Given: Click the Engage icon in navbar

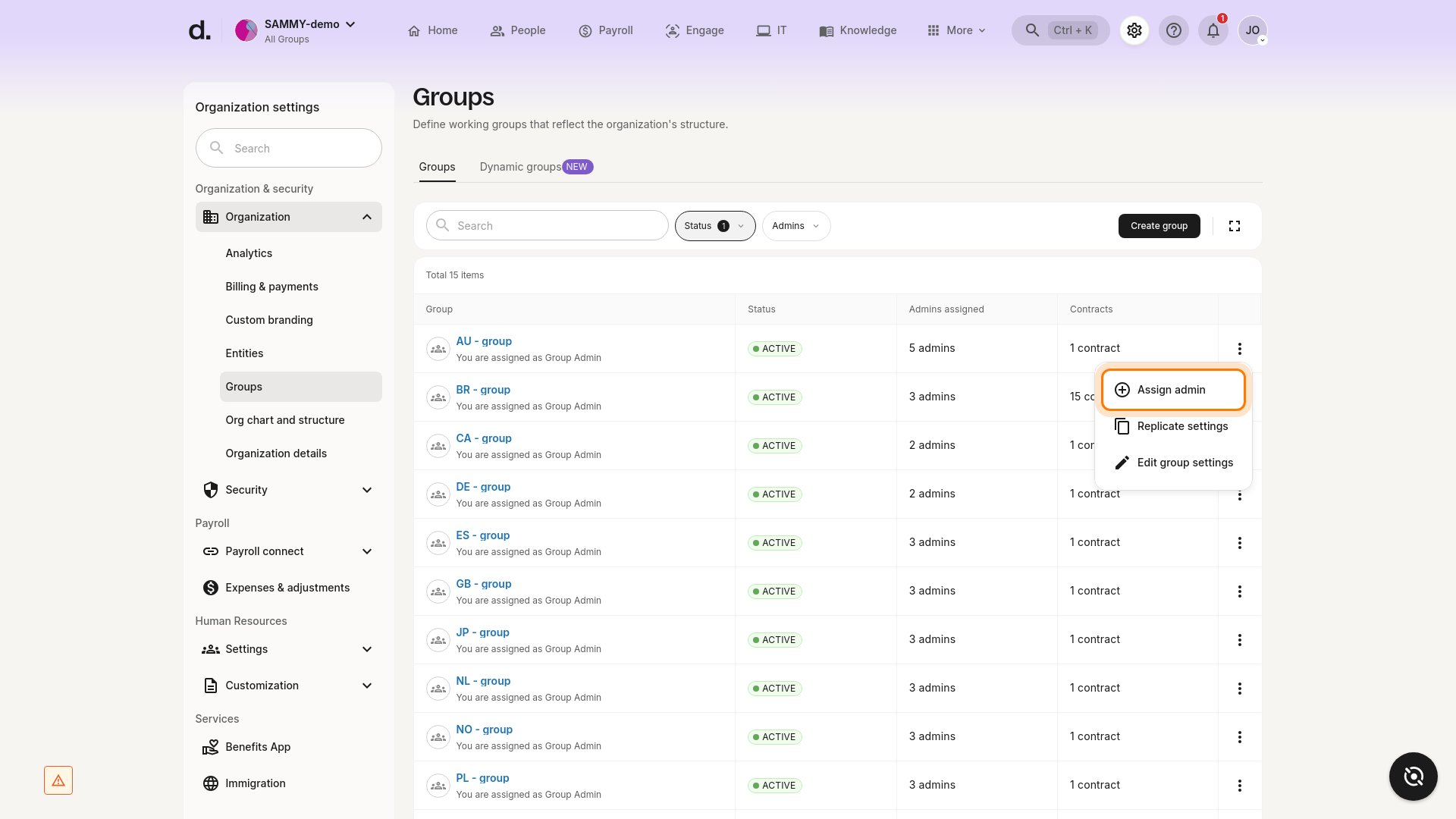Looking at the screenshot, I should [672, 30].
